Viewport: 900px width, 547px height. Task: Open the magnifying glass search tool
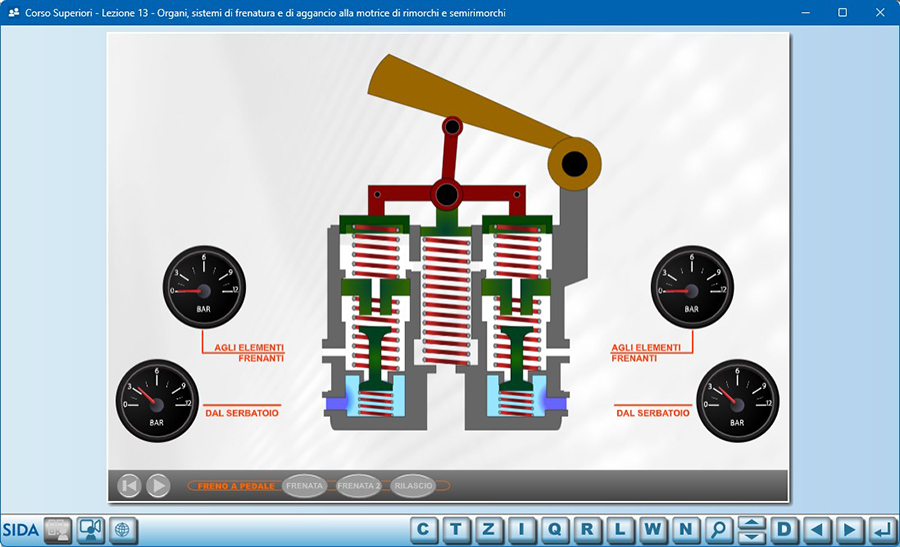point(717,529)
